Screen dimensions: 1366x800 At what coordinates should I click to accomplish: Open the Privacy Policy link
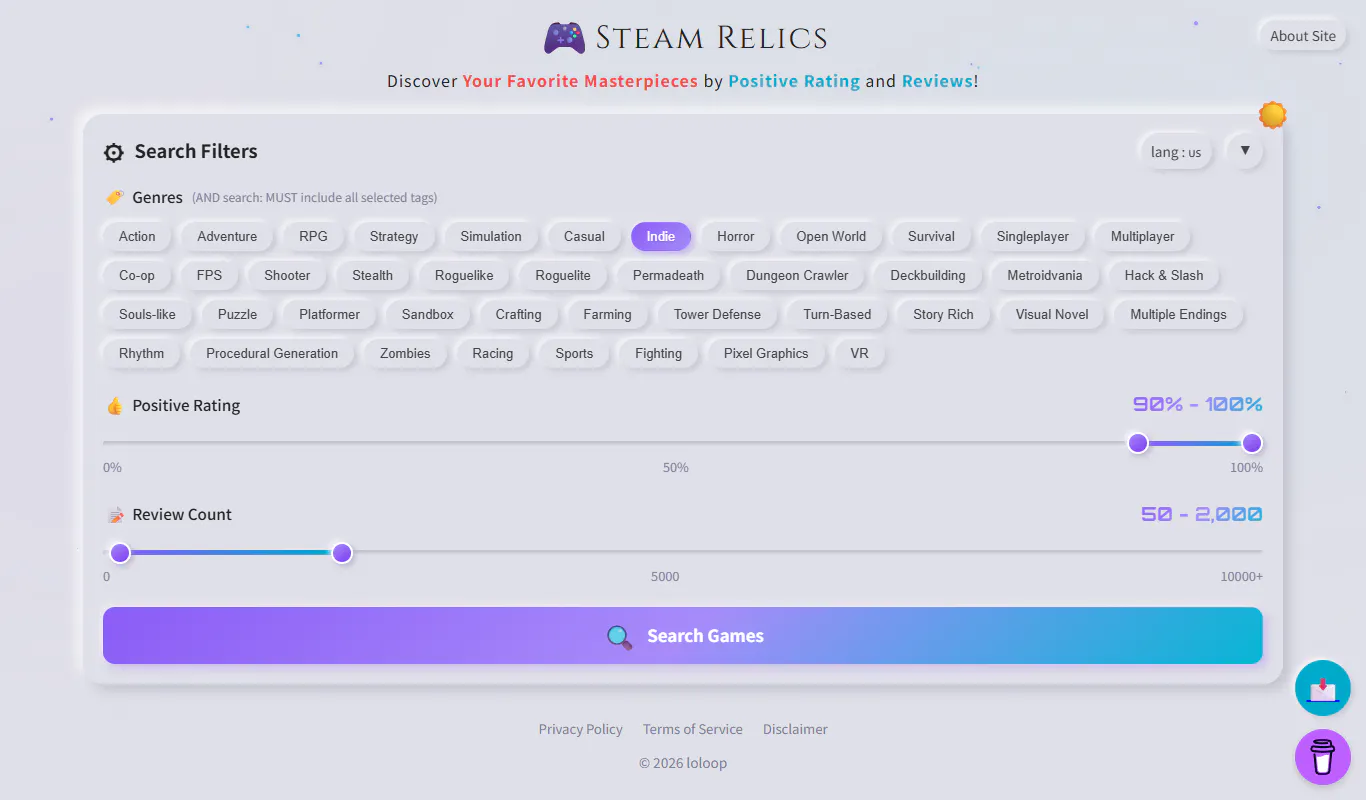[x=580, y=730]
